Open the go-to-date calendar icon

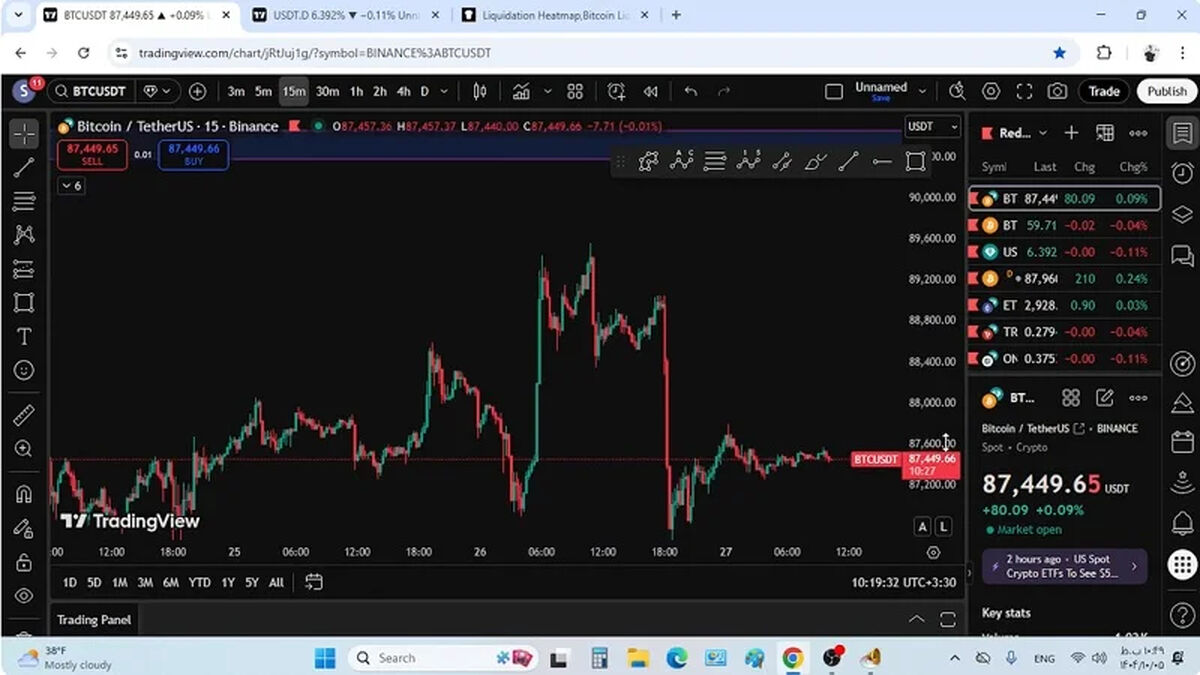pos(313,582)
